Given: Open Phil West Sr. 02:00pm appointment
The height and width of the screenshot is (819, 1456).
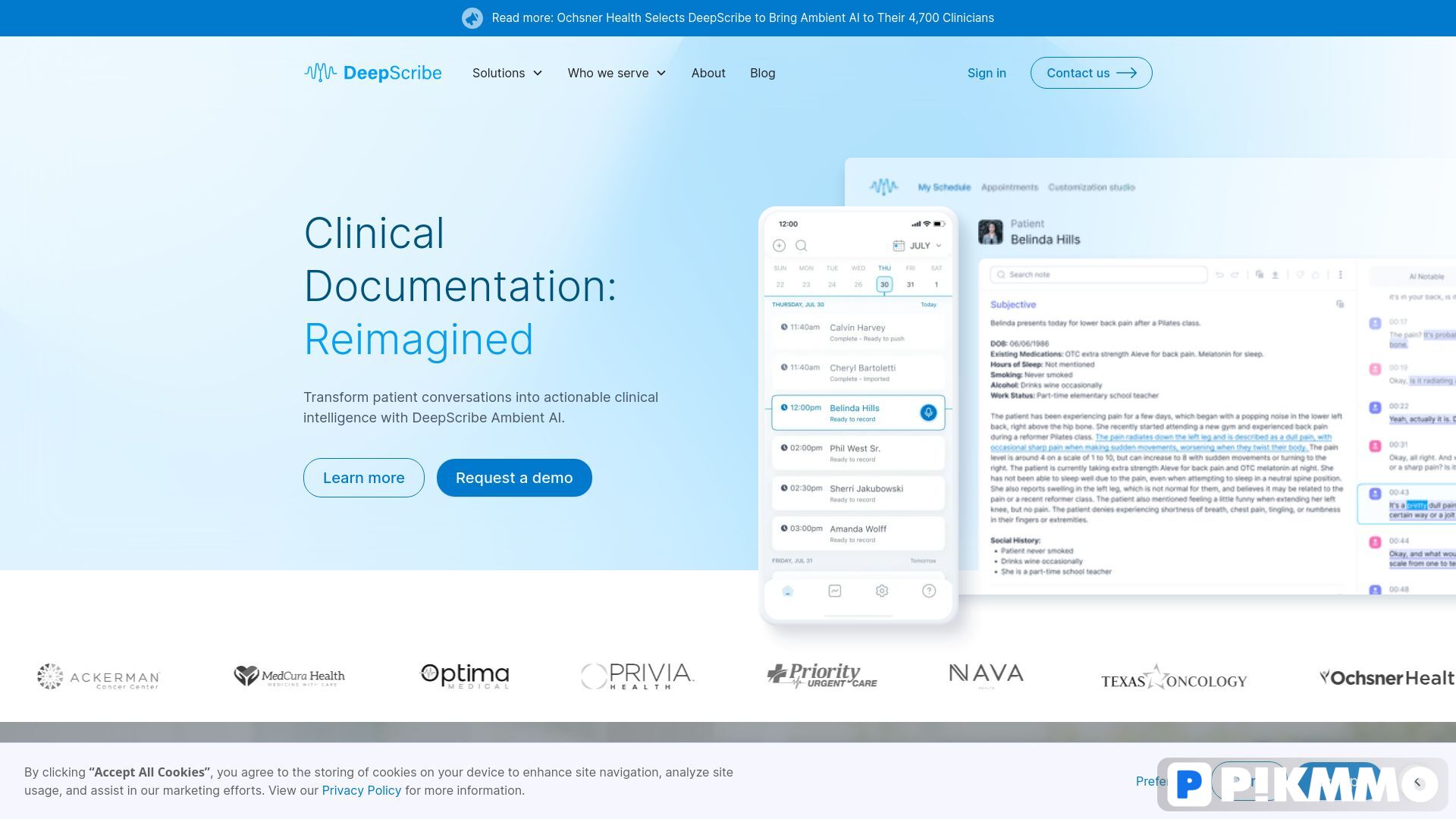Looking at the screenshot, I should pyautogui.click(x=858, y=453).
